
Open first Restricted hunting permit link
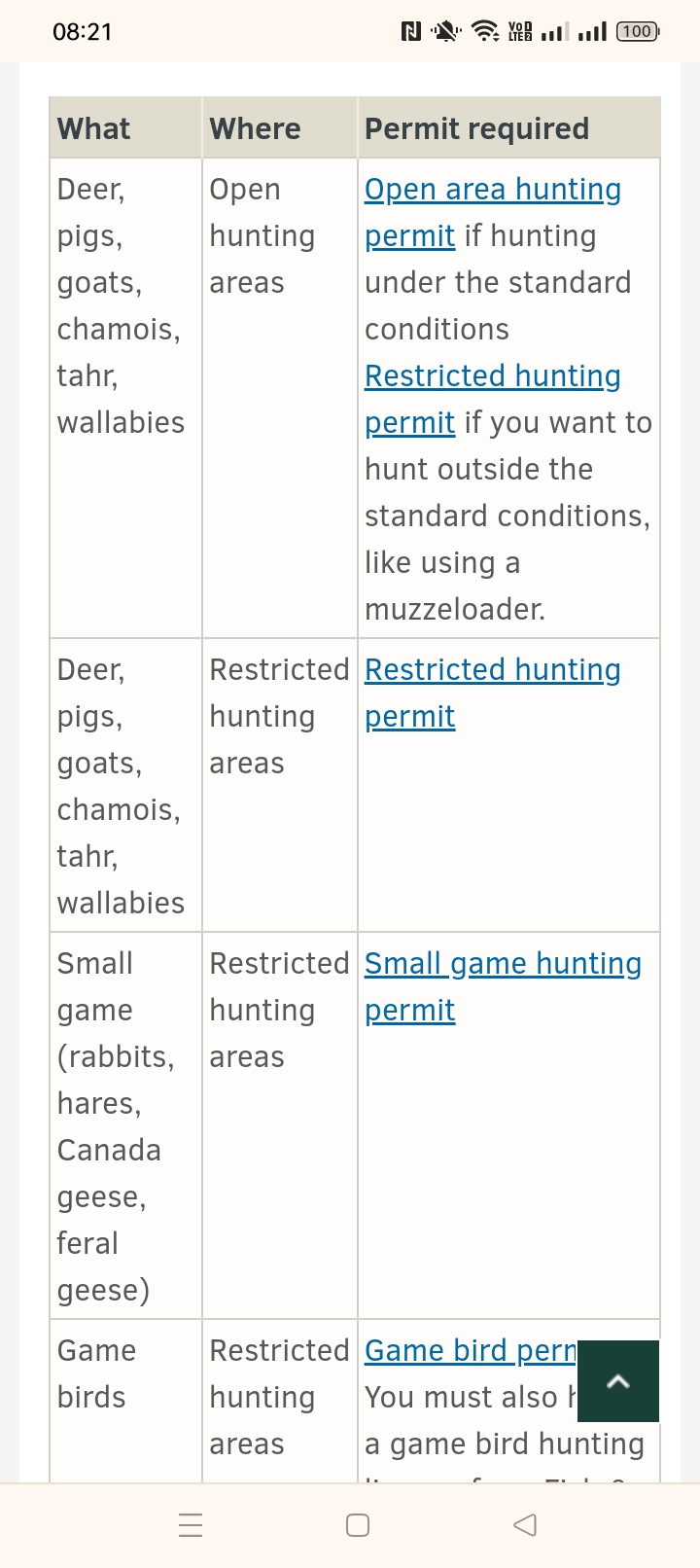pyautogui.click(x=493, y=399)
